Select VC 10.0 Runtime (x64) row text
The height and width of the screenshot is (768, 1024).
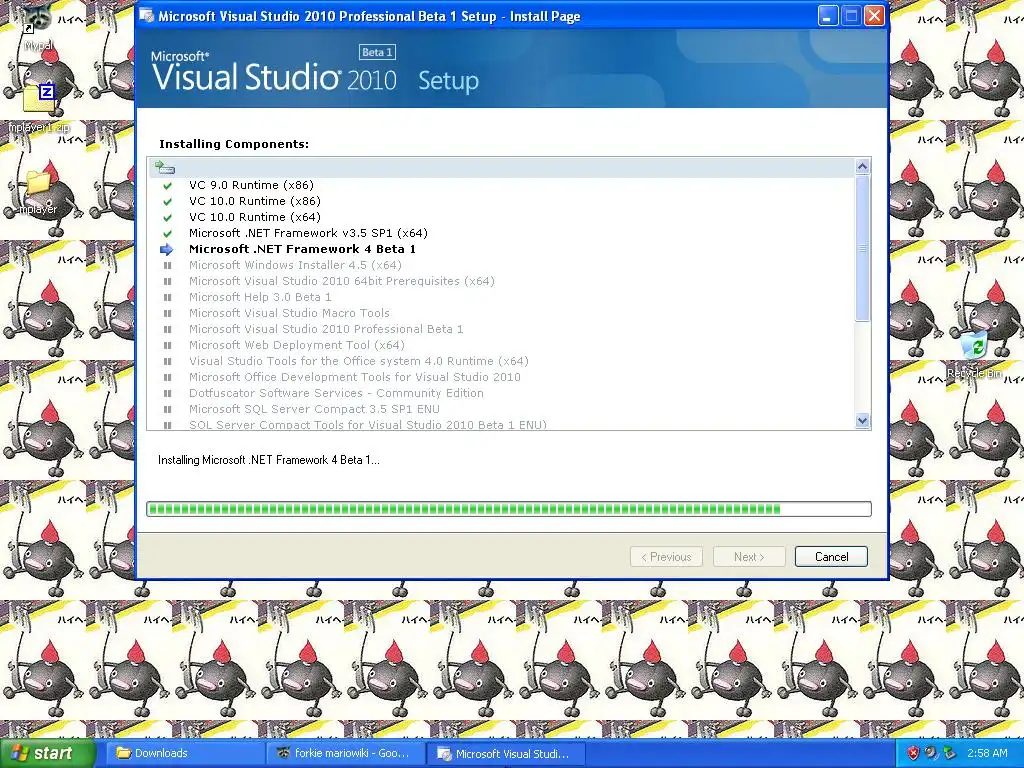[x=255, y=217]
